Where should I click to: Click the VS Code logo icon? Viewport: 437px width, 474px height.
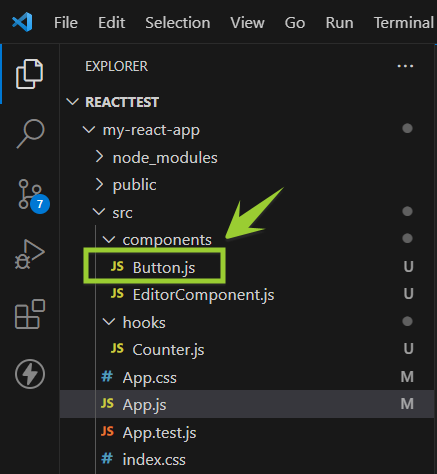point(22,22)
